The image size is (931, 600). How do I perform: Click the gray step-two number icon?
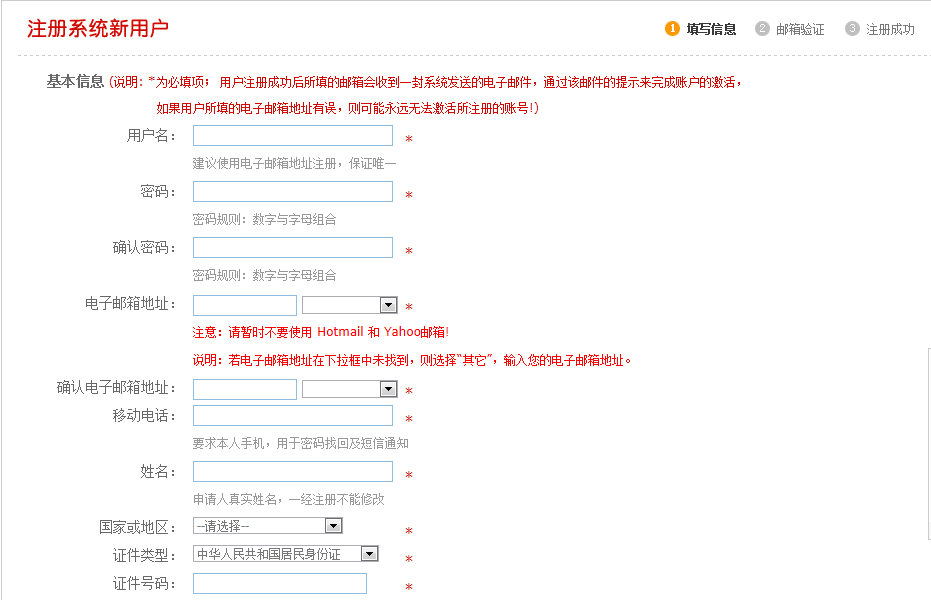click(x=760, y=29)
